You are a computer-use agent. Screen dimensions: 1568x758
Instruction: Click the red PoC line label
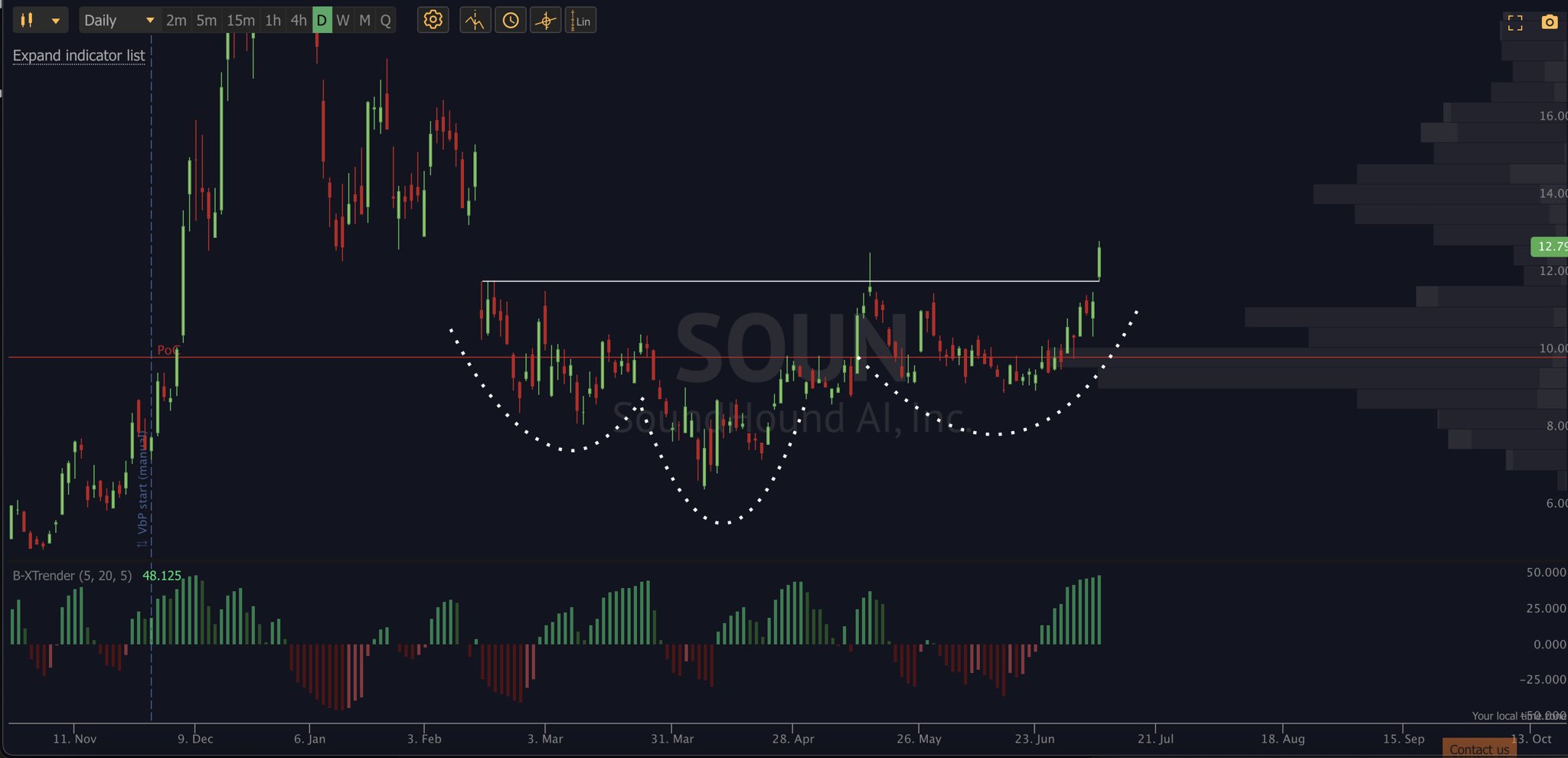(x=167, y=350)
